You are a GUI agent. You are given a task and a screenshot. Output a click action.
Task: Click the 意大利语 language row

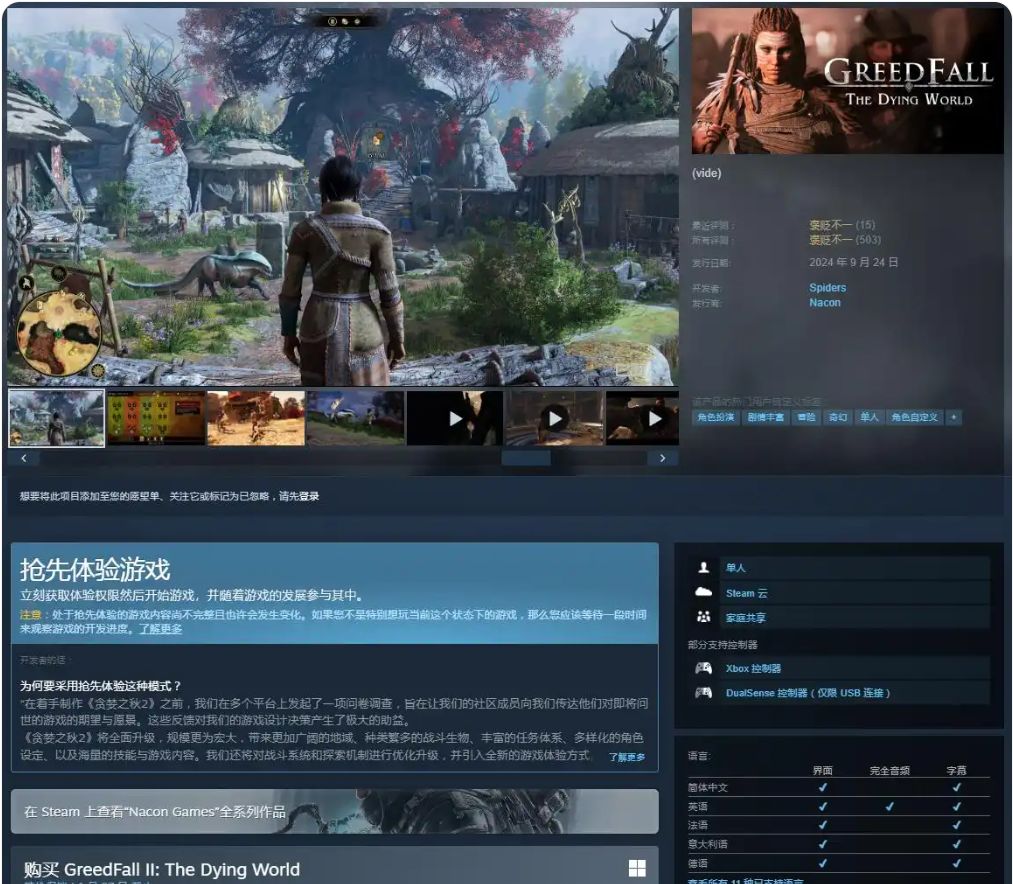pos(839,844)
